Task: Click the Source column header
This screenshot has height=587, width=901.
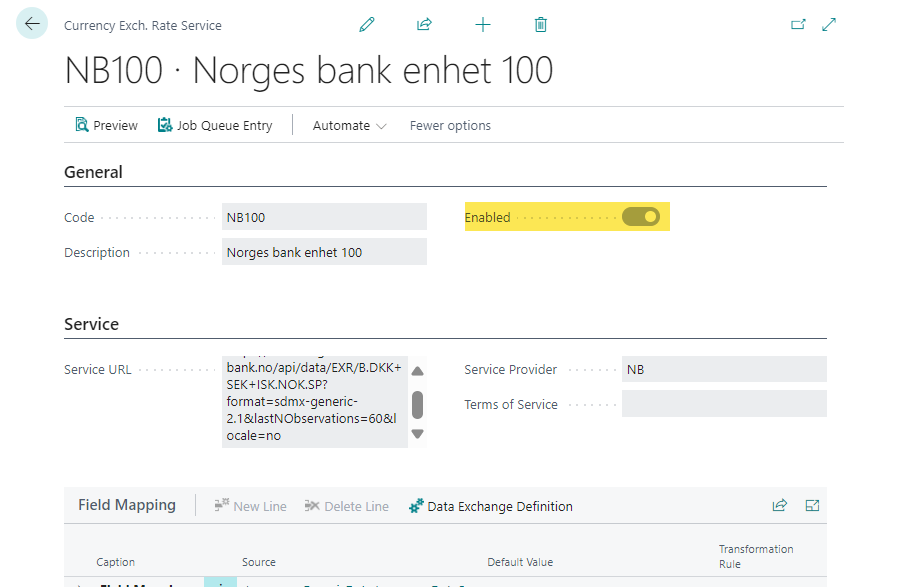Action: coord(259,562)
